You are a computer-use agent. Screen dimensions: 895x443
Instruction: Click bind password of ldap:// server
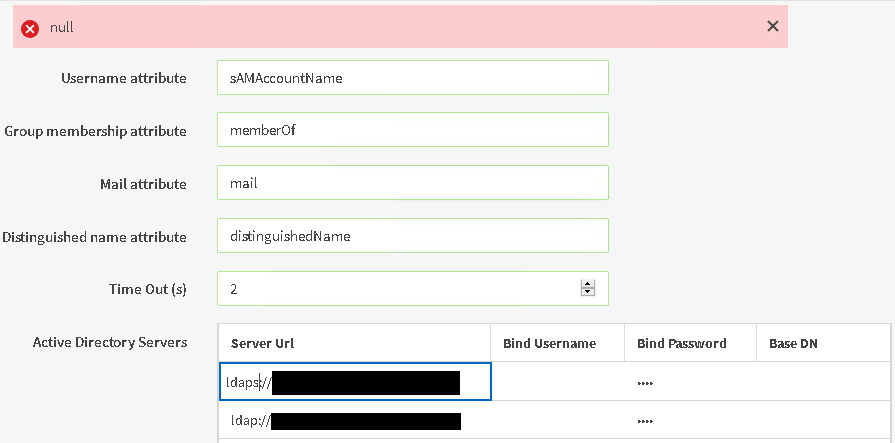[x=690, y=420]
